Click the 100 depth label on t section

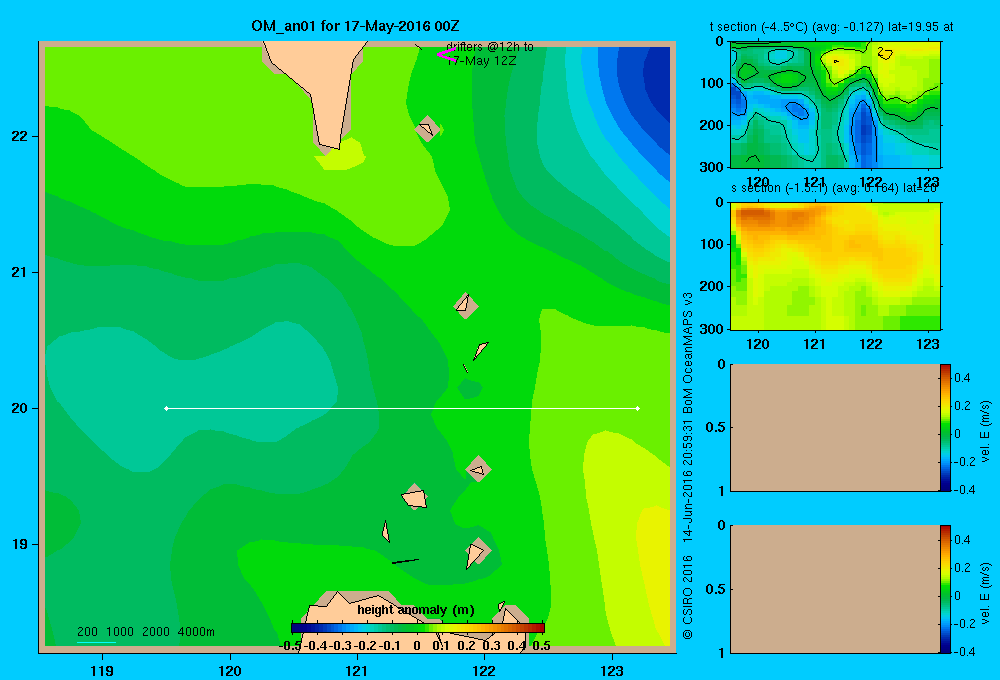pos(714,83)
